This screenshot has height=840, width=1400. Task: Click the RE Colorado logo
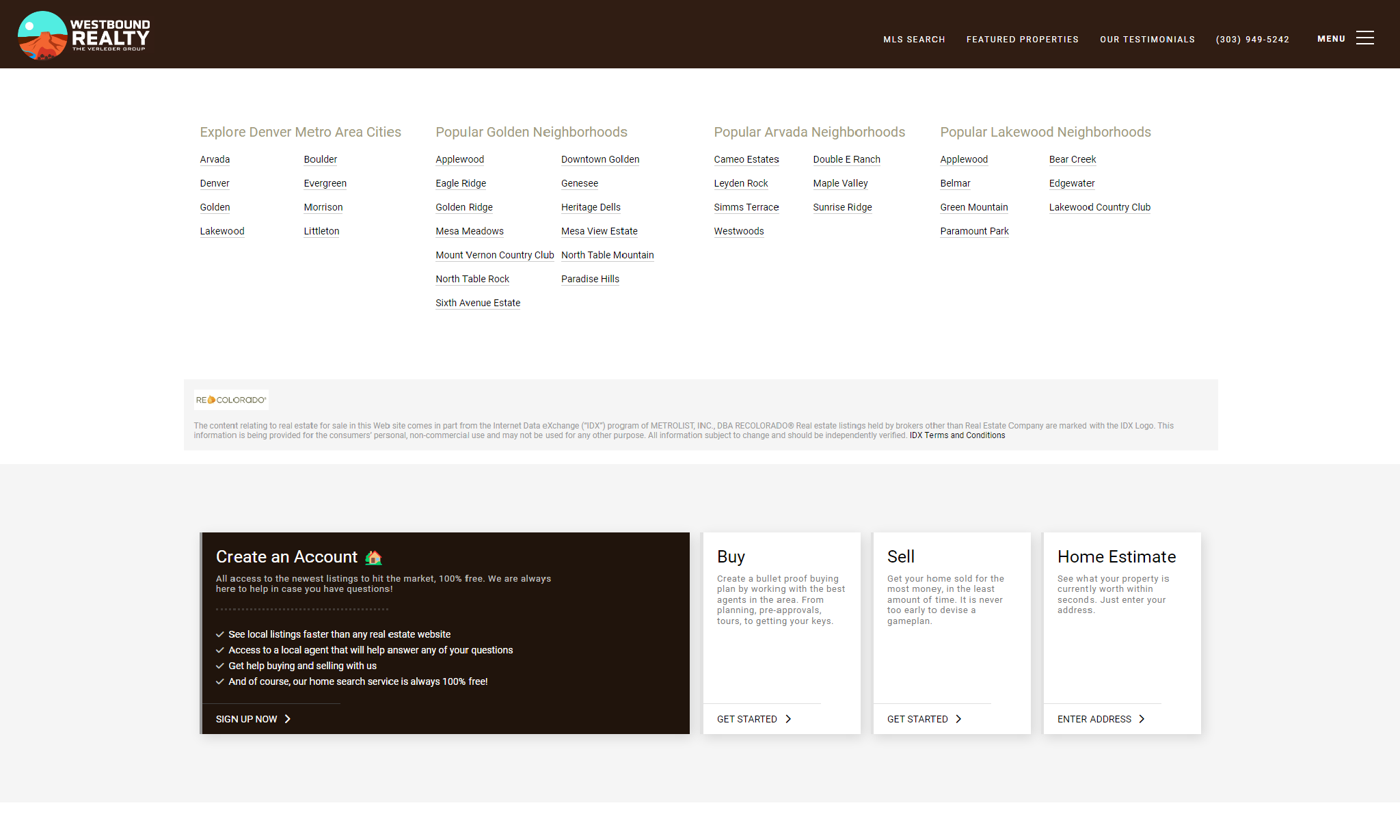231,400
